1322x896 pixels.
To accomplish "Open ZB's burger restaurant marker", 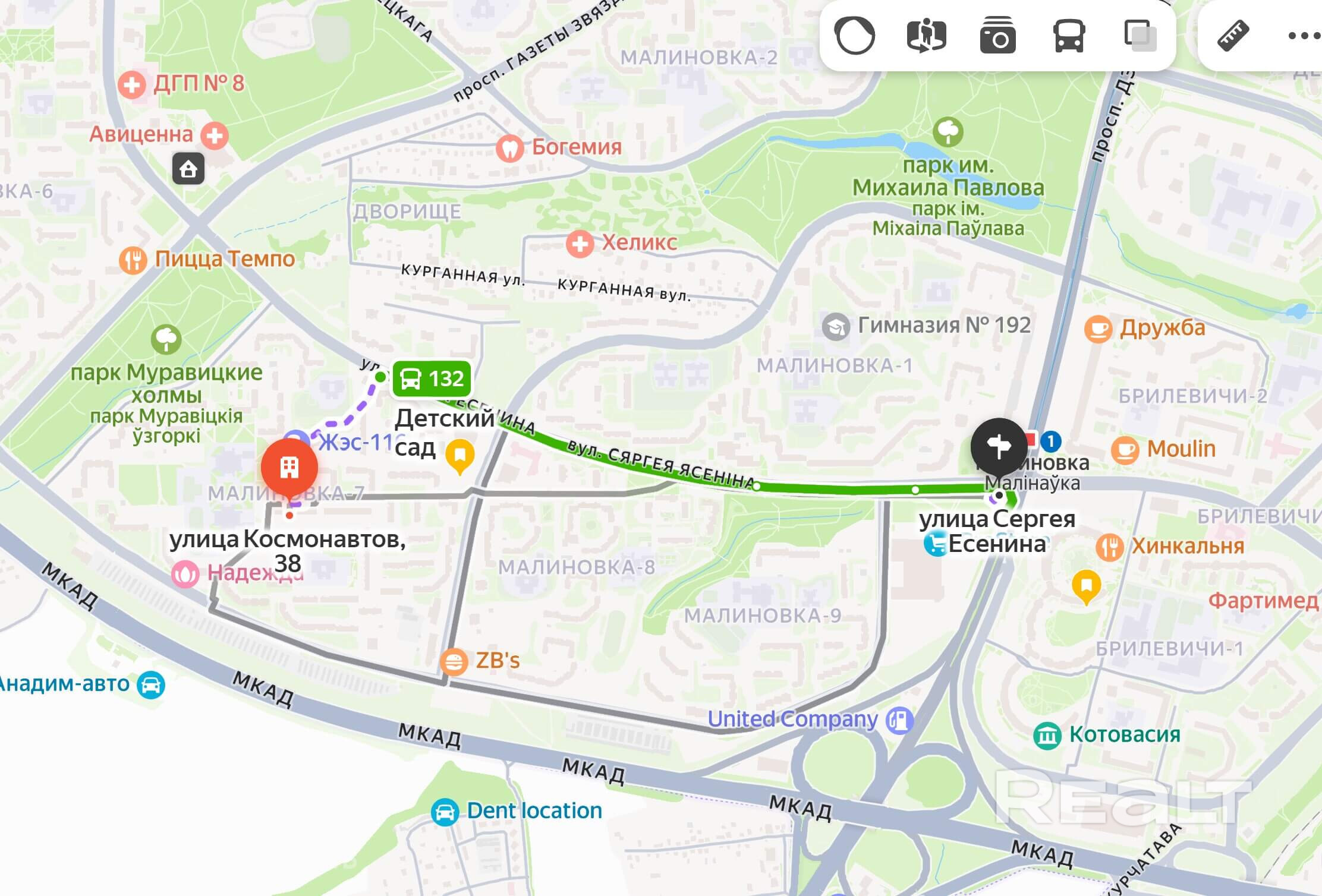I will pyautogui.click(x=454, y=661).
